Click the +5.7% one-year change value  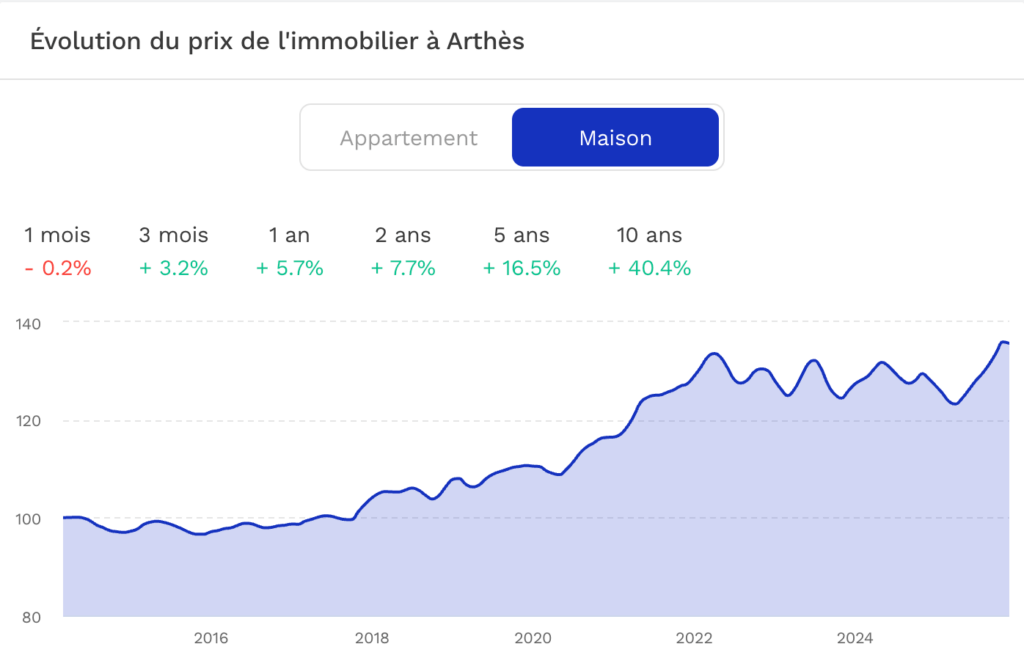click(x=289, y=268)
